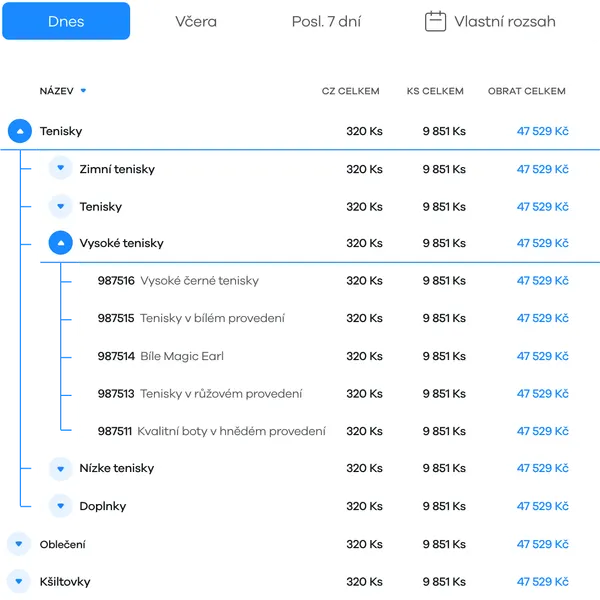600x600 pixels.
Task: Choose the Vlastní rozsah tab label
Action: coord(505,21)
